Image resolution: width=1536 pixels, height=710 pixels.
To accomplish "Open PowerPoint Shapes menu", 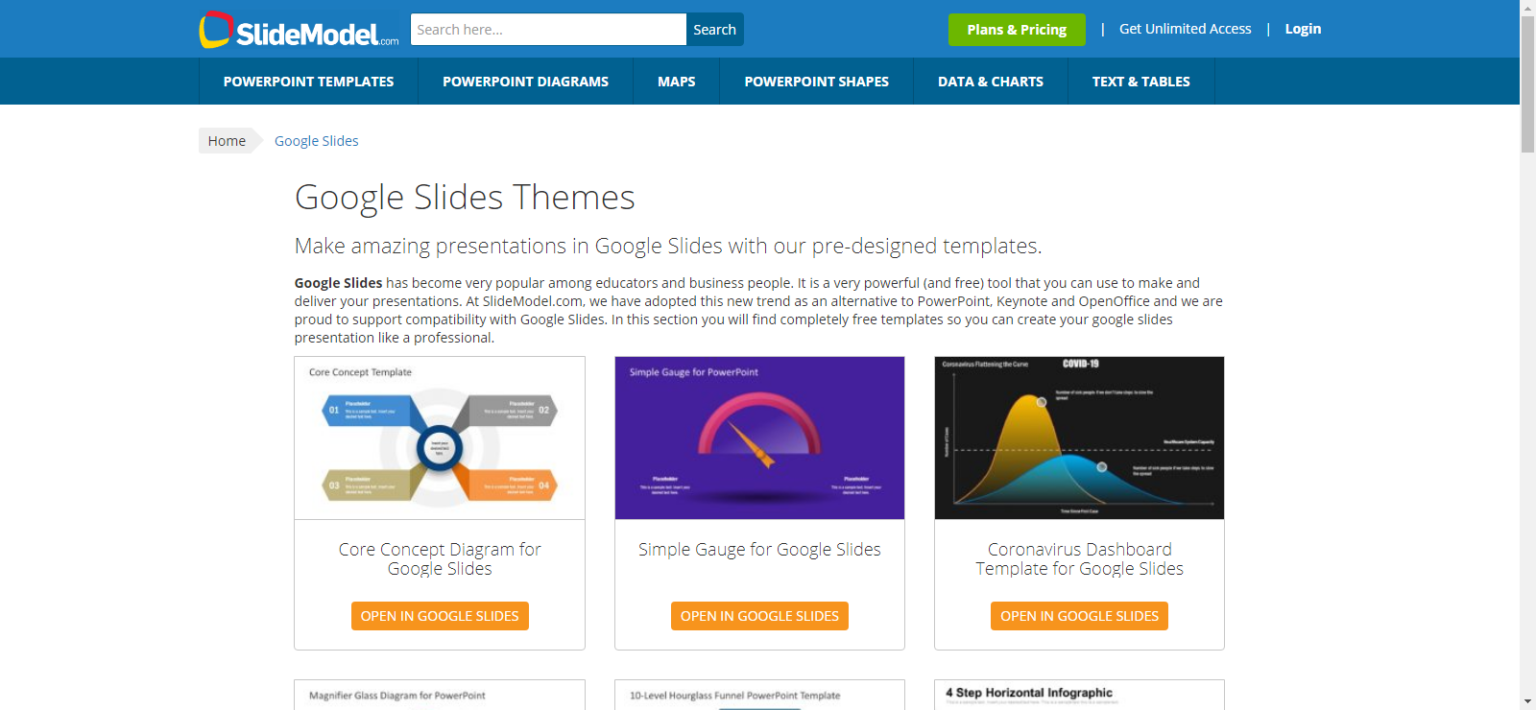I will point(816,82).
